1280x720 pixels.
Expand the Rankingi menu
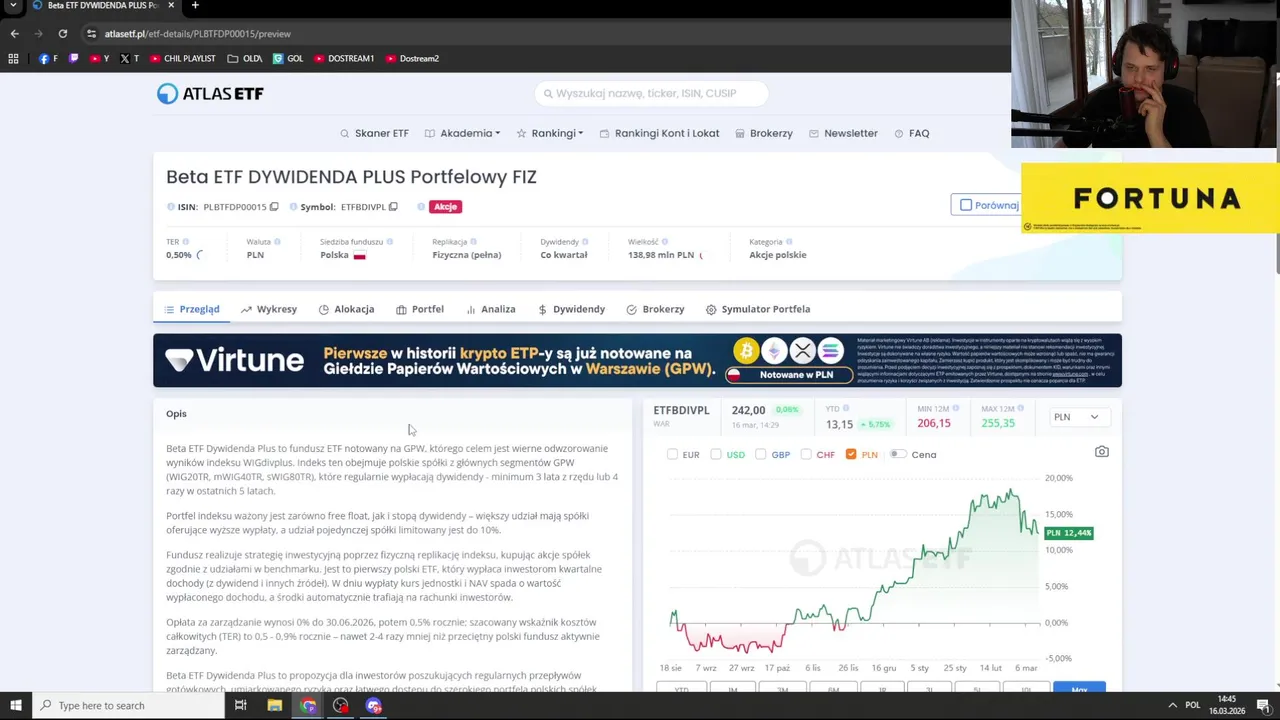(x=550, y=133)
